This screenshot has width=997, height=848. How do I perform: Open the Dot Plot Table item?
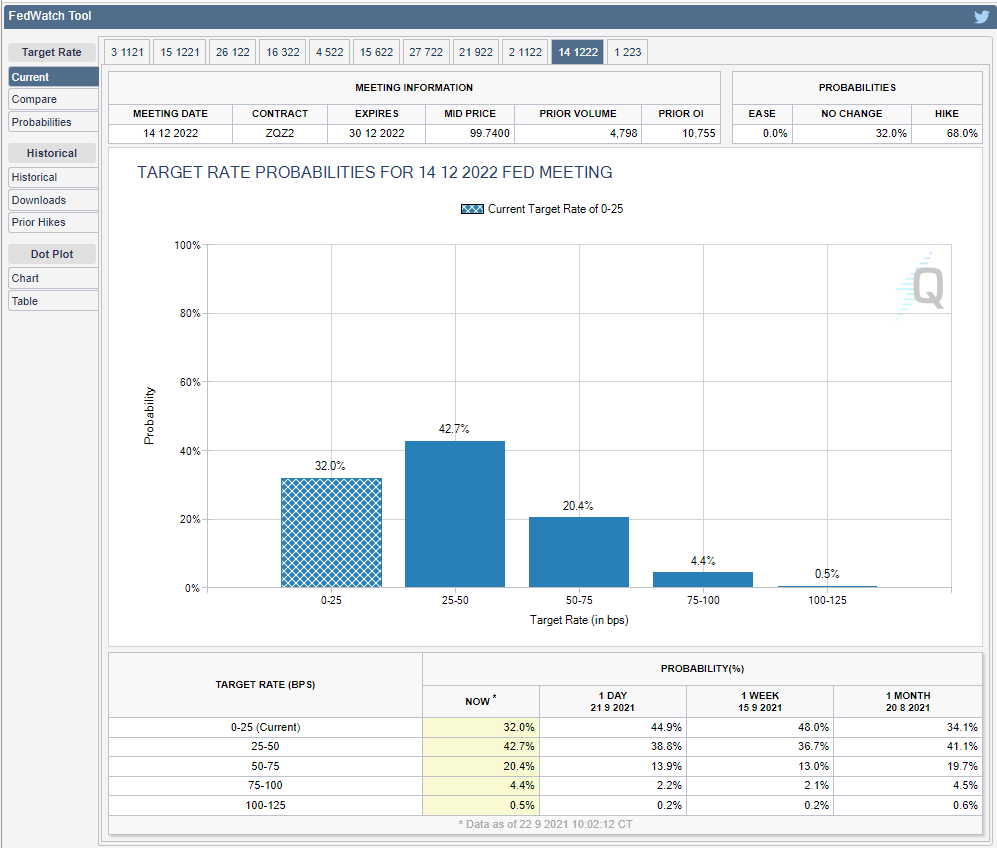53,301
